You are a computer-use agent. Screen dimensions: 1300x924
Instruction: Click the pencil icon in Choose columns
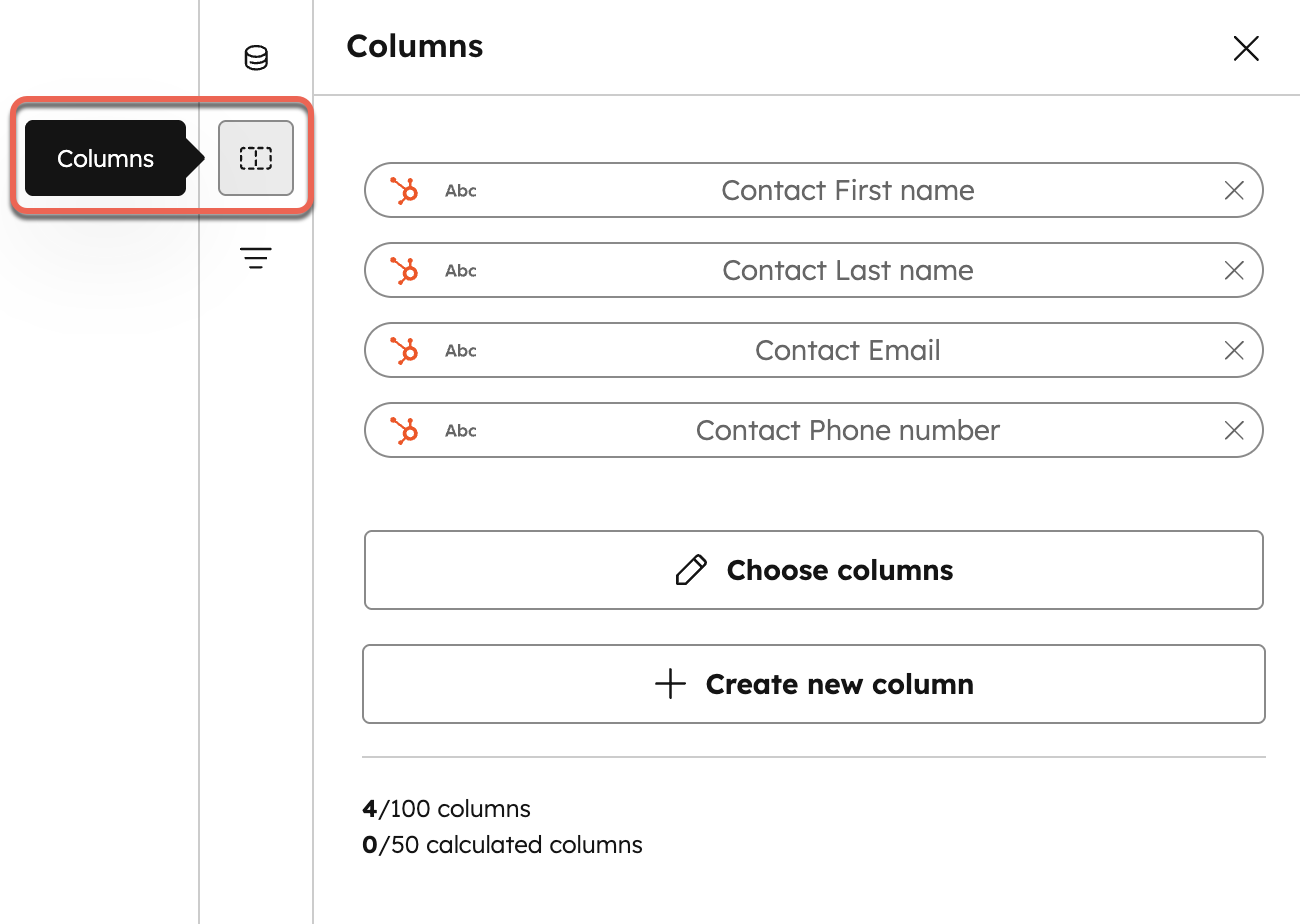690,570
